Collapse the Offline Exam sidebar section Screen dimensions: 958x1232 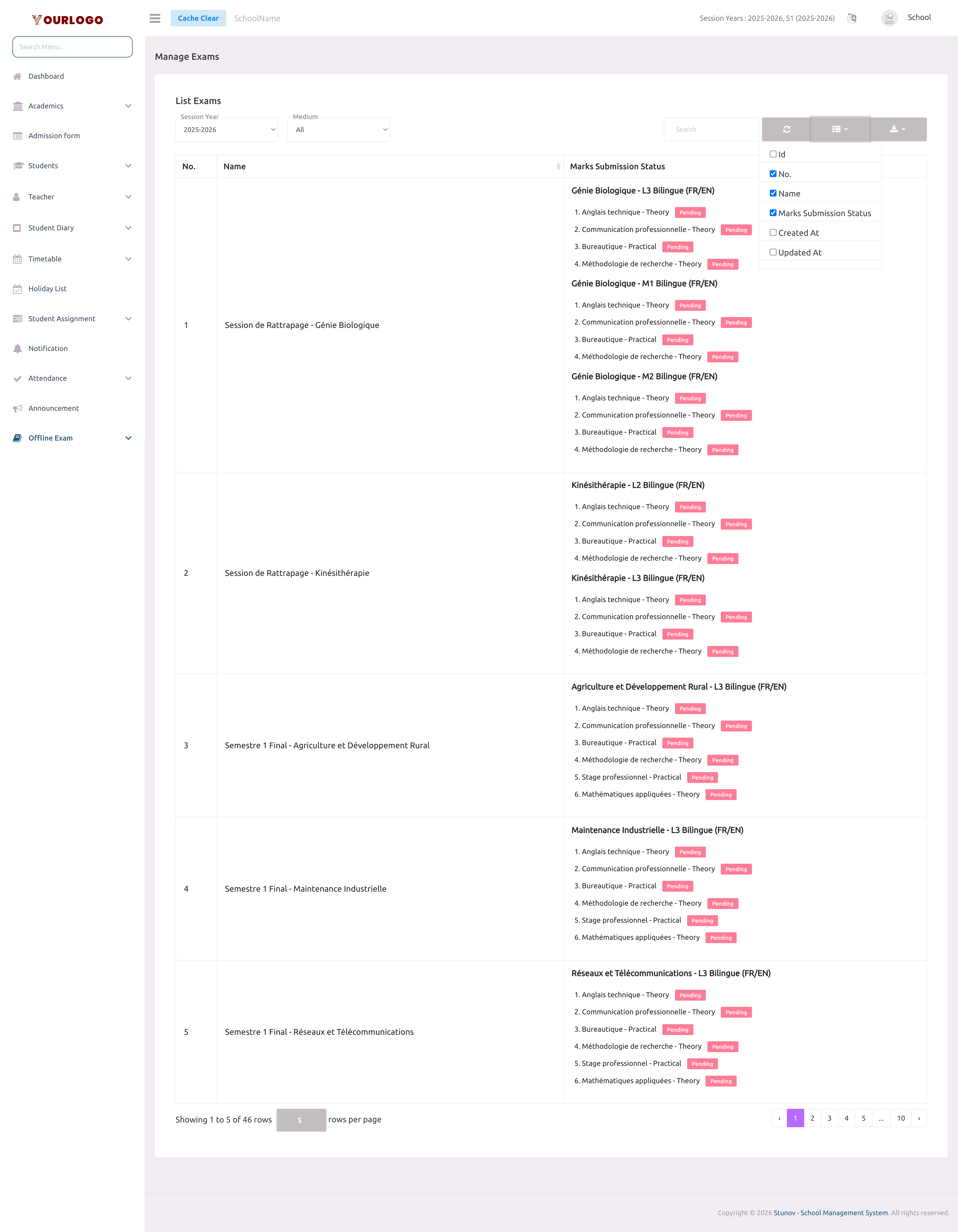coord(128,438)
